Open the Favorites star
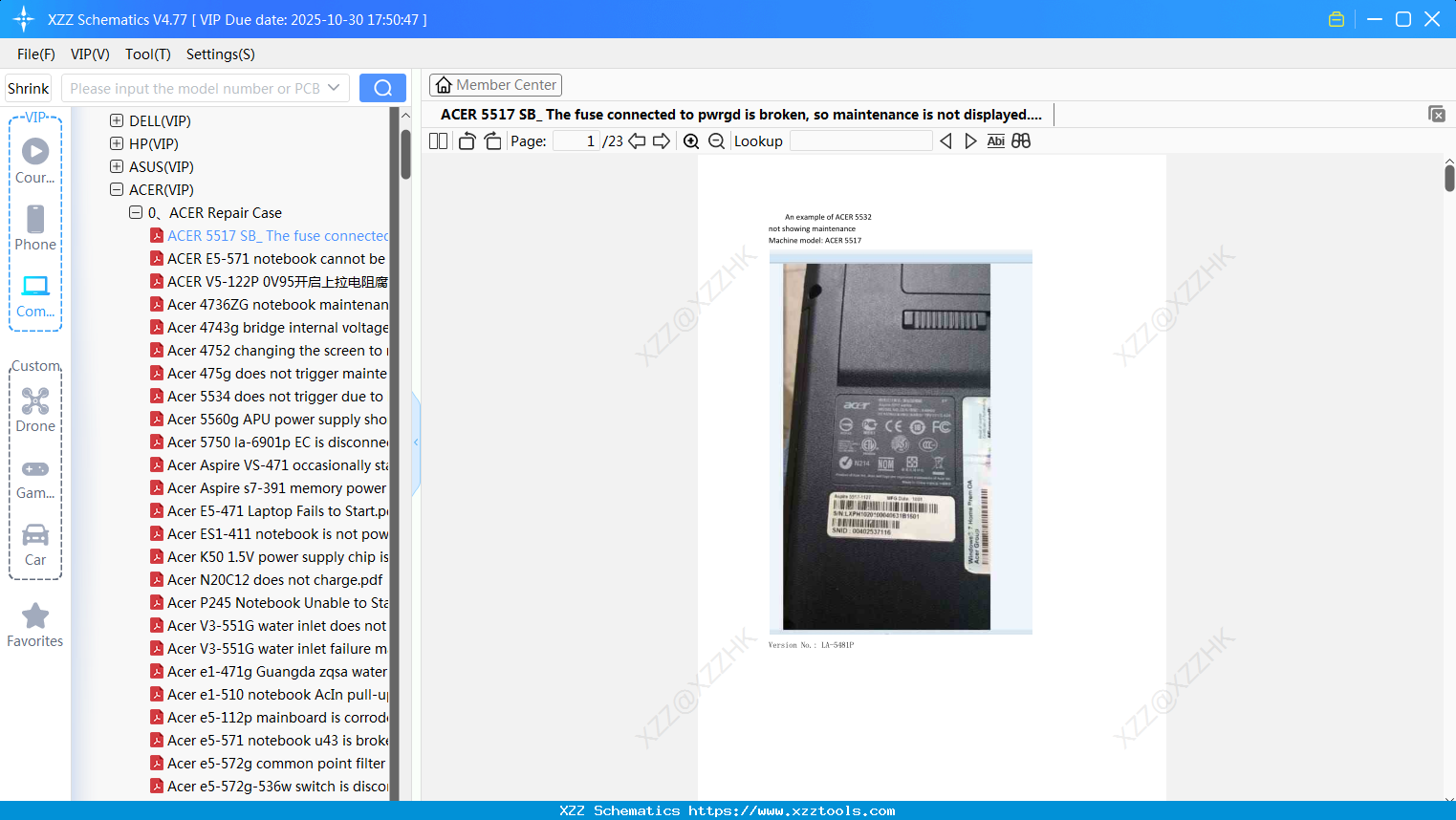 [35, 626]
